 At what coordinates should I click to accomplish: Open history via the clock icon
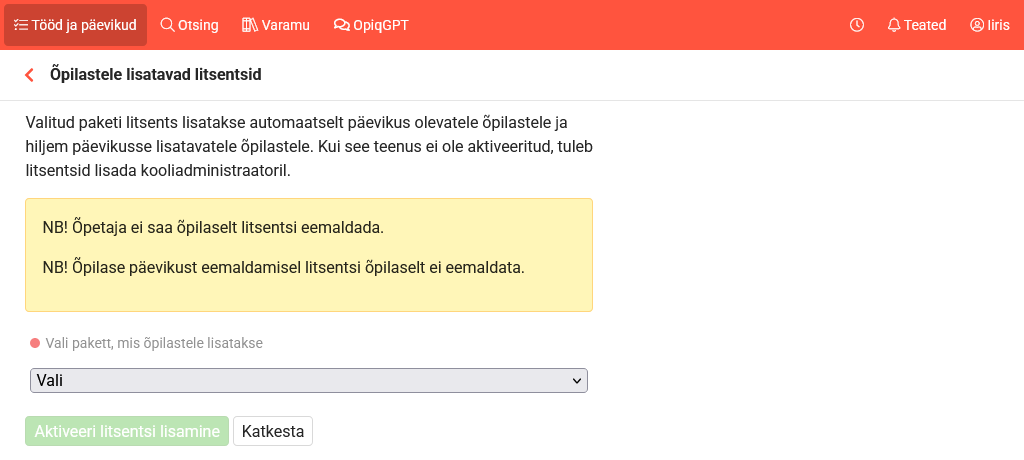point(857,25)
